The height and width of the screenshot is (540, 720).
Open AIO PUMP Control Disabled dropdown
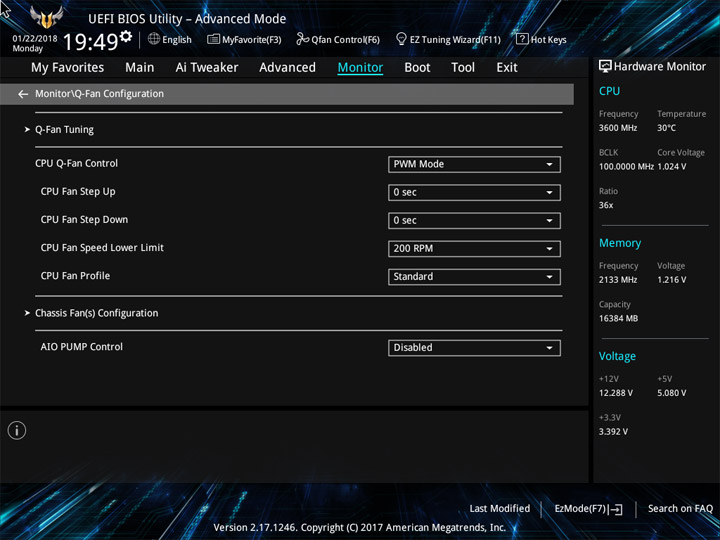point(474,348)
